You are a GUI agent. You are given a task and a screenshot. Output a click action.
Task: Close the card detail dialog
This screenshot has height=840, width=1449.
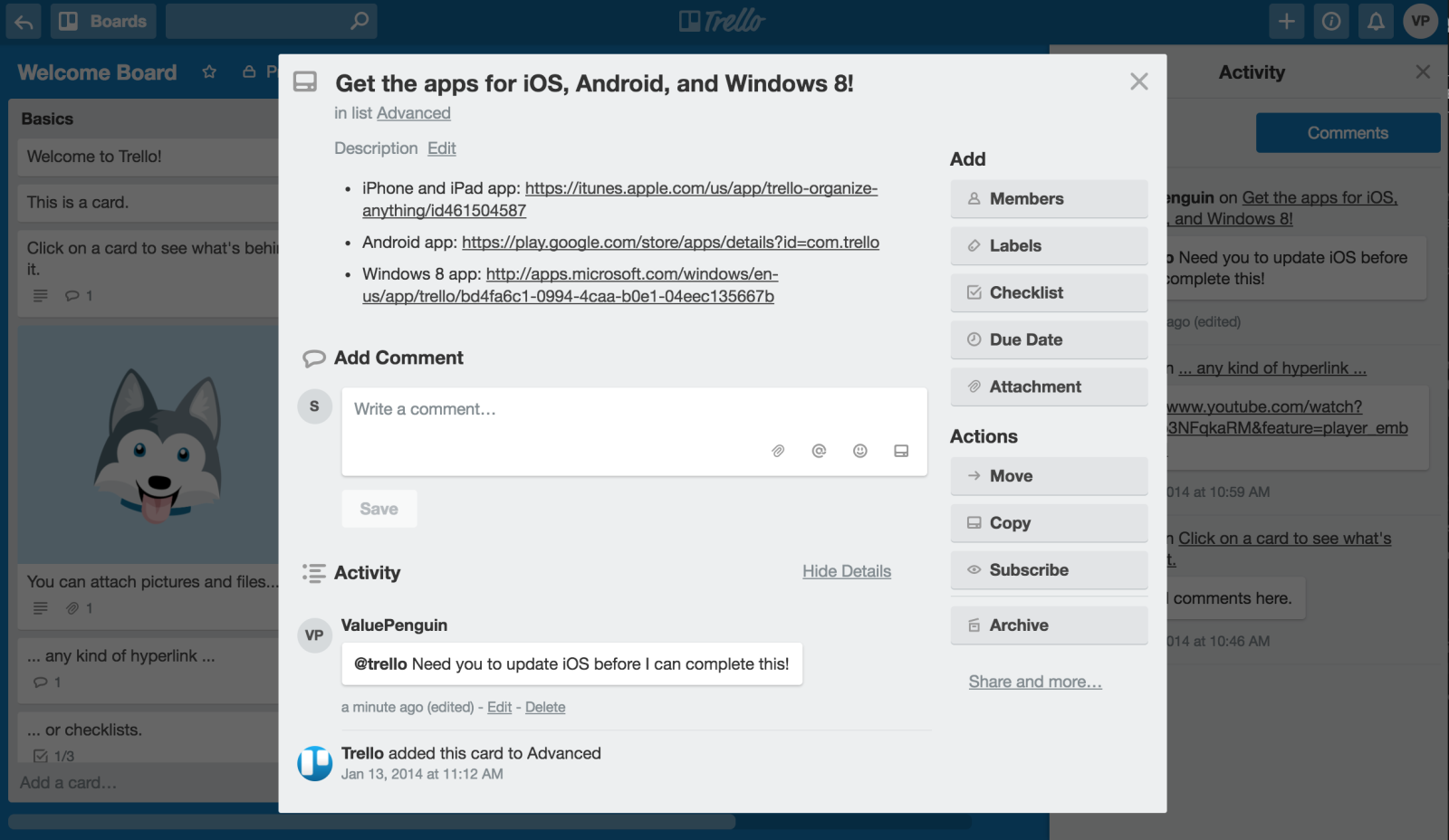point(1139,81)
